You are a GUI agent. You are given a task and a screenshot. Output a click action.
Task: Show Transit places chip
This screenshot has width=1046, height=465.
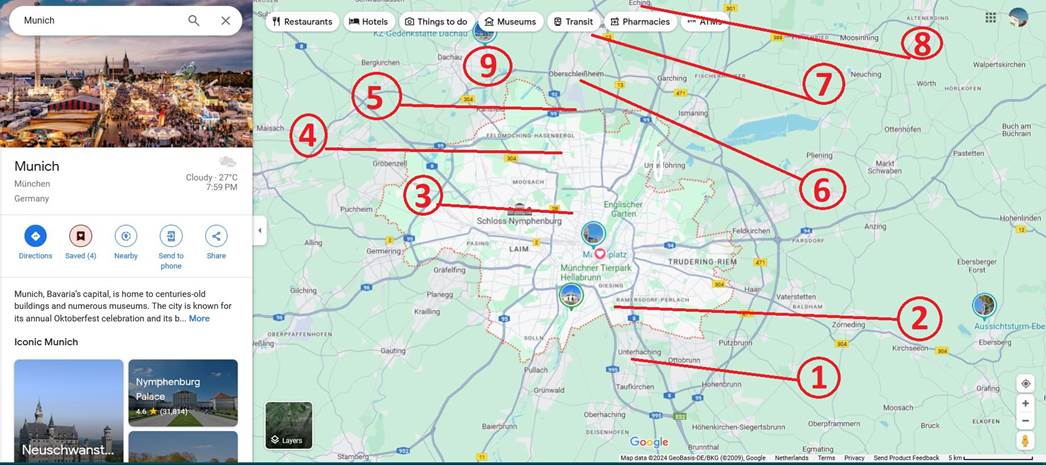573,21
